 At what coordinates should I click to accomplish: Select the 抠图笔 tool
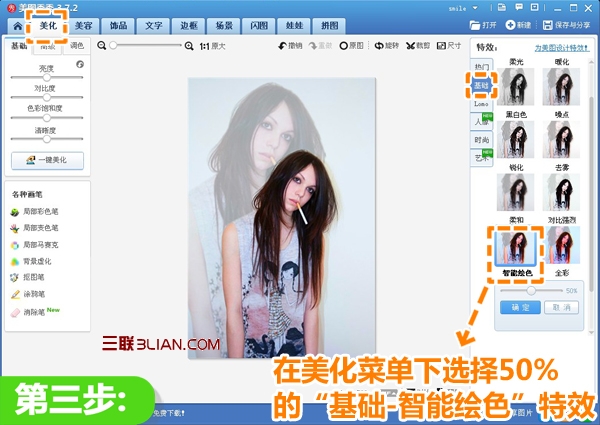pyautogui.click(x=28, y=278)
